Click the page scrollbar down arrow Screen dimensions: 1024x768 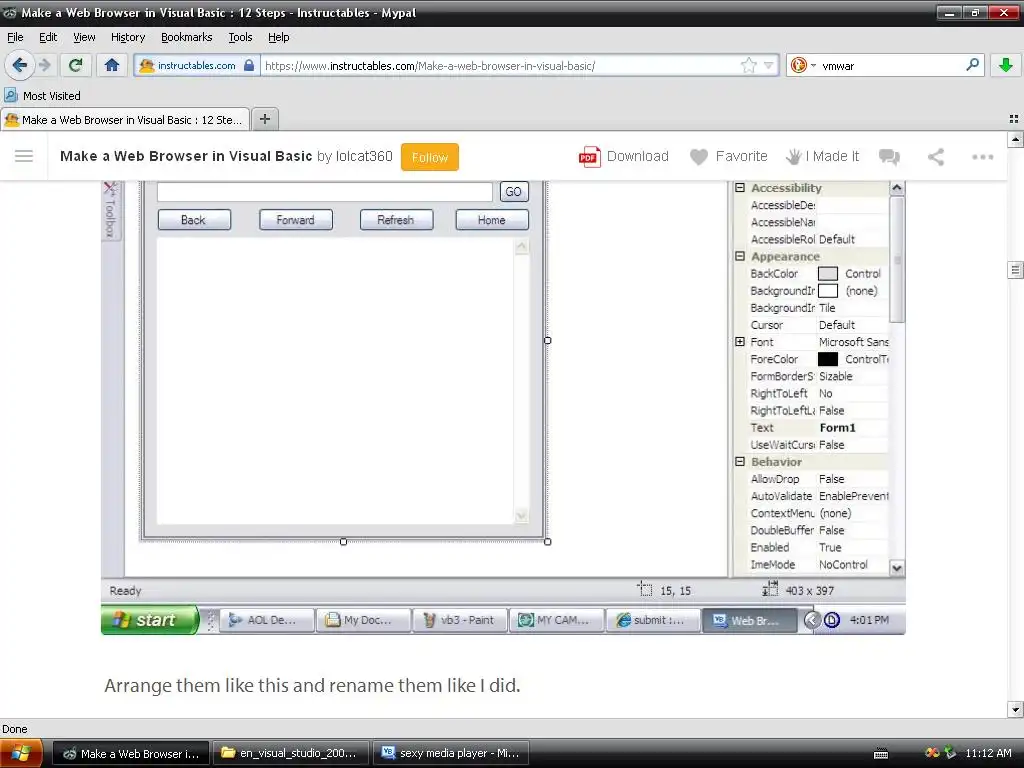(x=1016, y=710)
